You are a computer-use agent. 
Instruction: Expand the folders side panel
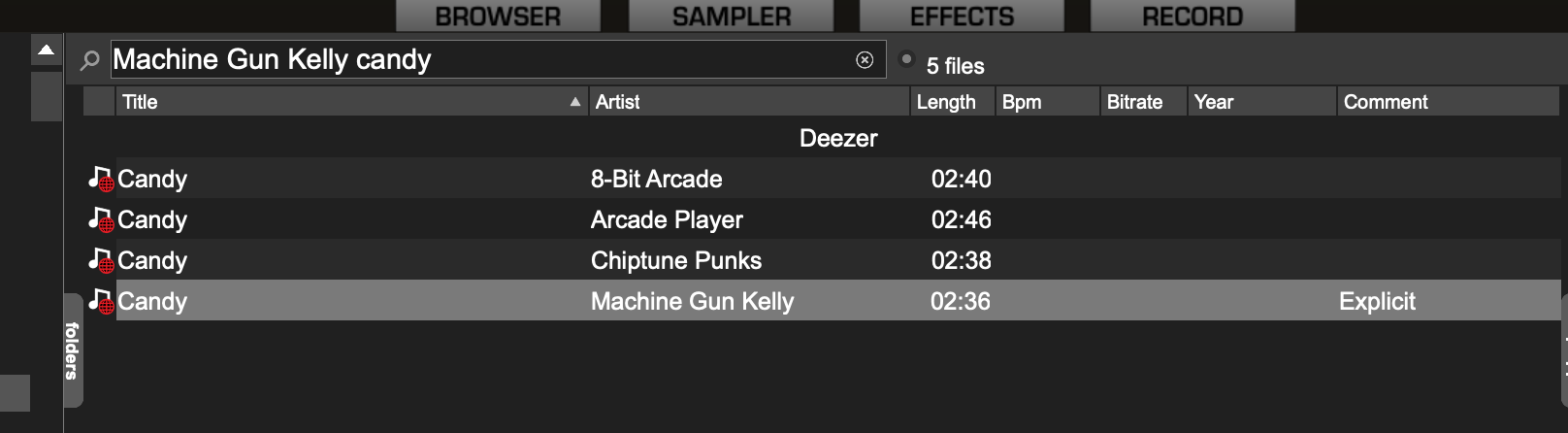tap(73, 350)
